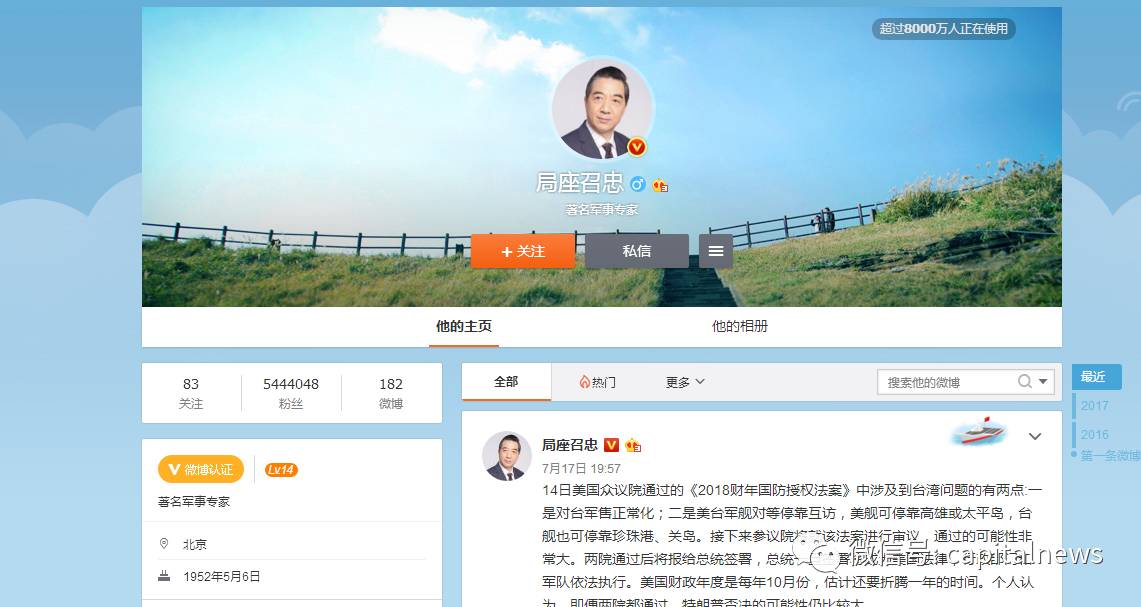The height and width of the screenshot is (607, 1141).
Task: Click the V badge after the post author name
Action: (611, 445)
